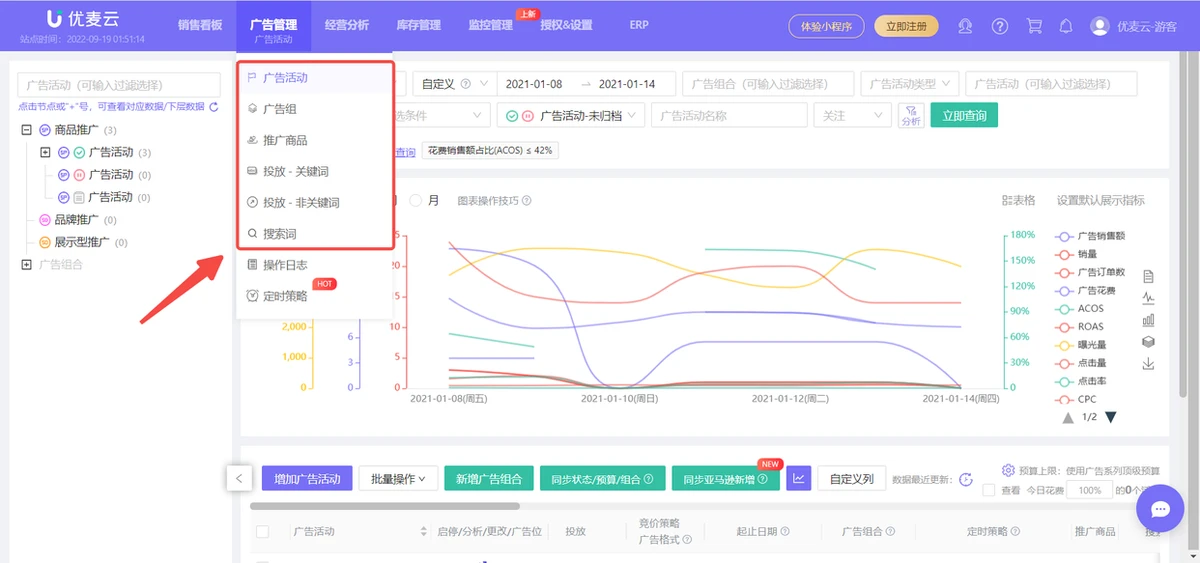The width and height of the screenshot is (1200, 563).
Task: Switch chart to bar graph view
Action: pyautogui.click(x=1148, y=320)
